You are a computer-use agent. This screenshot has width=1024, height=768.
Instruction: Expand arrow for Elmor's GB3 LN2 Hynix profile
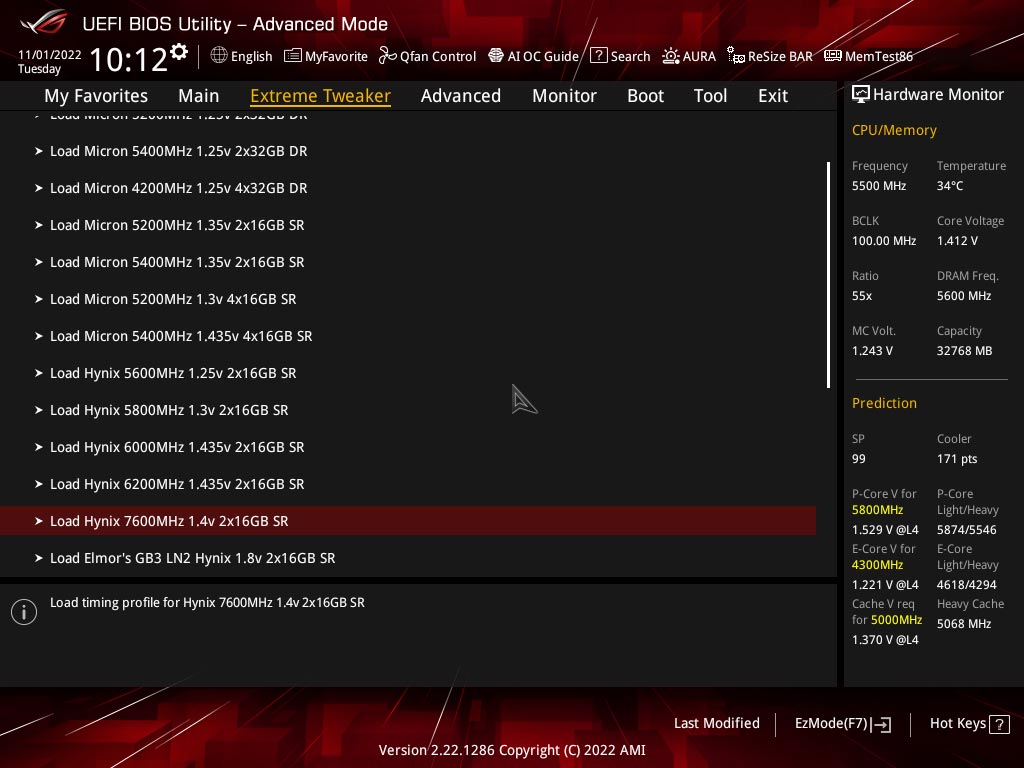pos(39,558)
